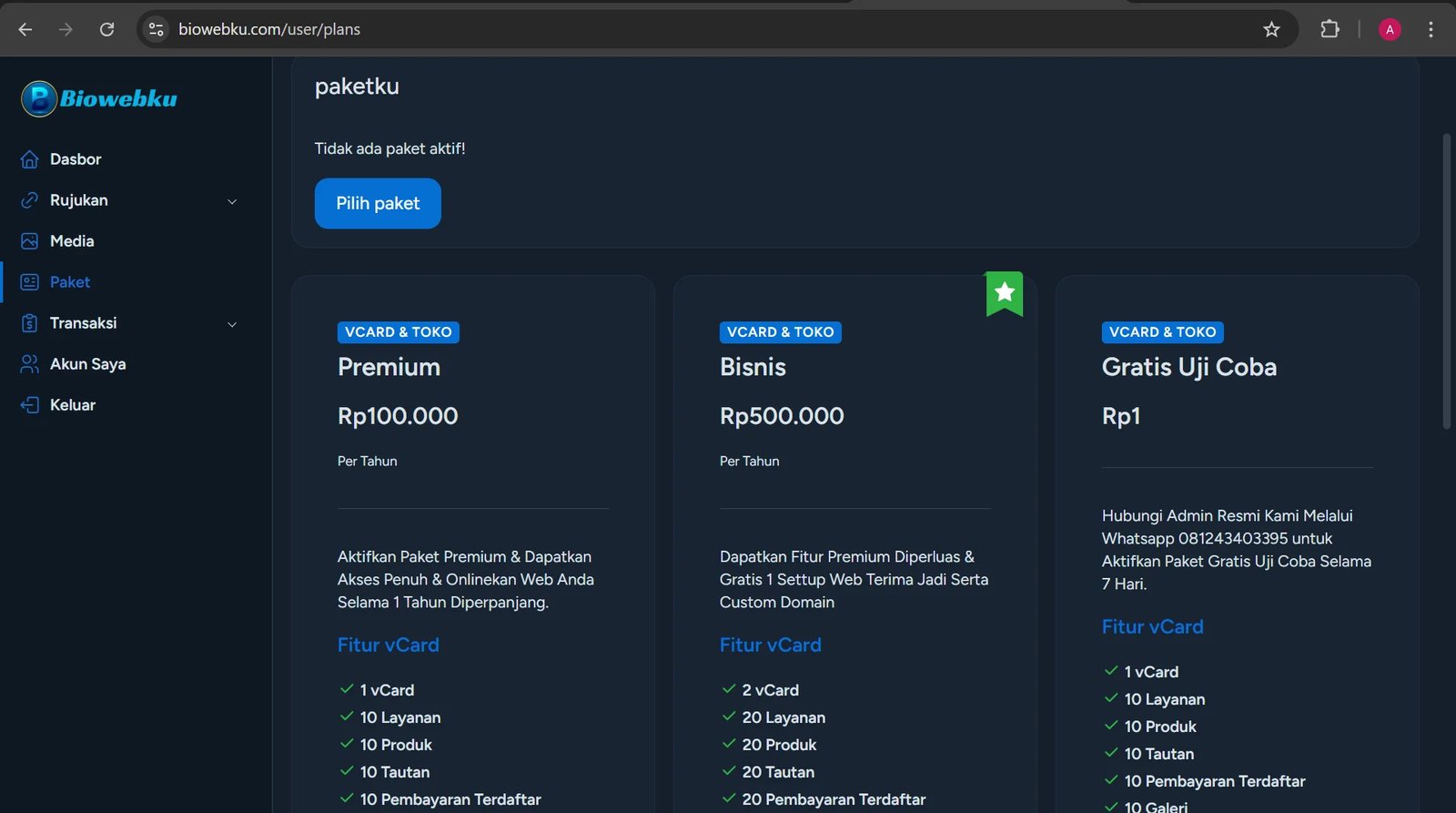Screen dimensions: 1456x813
Task: Click Keluar to log out
Action: tap(73, 405)
